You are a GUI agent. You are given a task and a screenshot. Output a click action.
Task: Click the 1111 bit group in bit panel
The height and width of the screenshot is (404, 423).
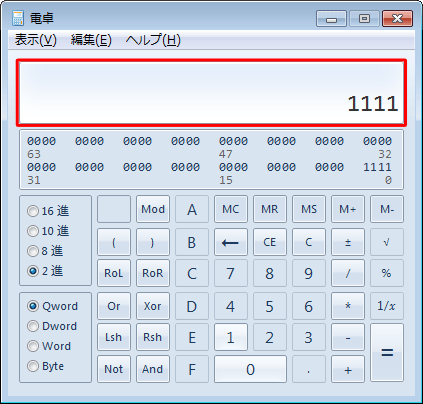(377, 167)
